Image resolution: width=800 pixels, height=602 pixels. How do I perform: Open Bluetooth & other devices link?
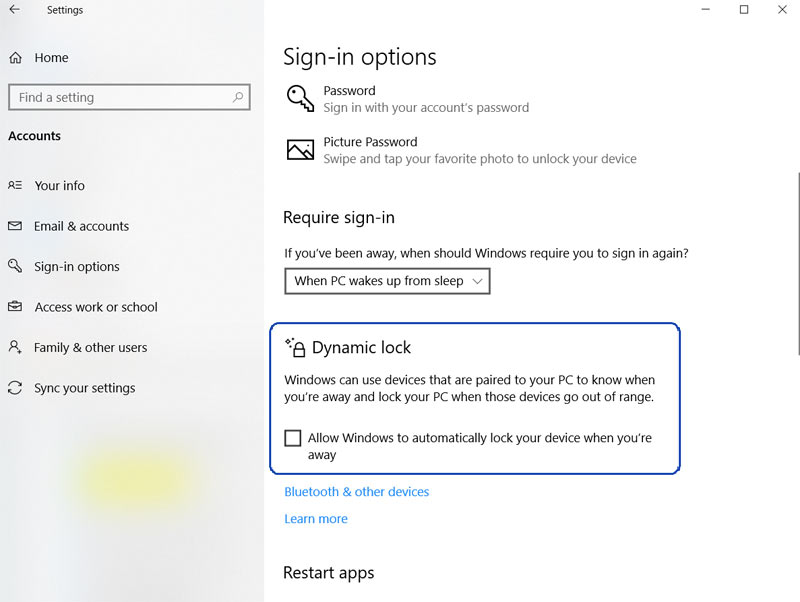pos(356,492)
